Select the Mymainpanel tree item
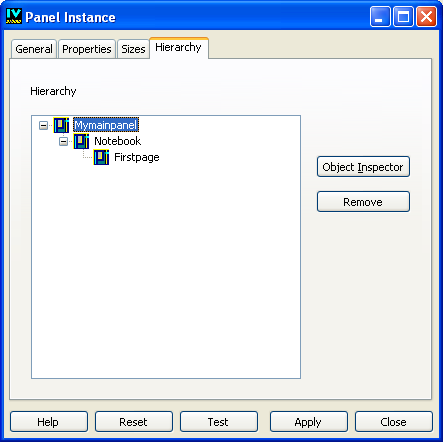This screenshot has height=442, width=443. coord(106,125)
